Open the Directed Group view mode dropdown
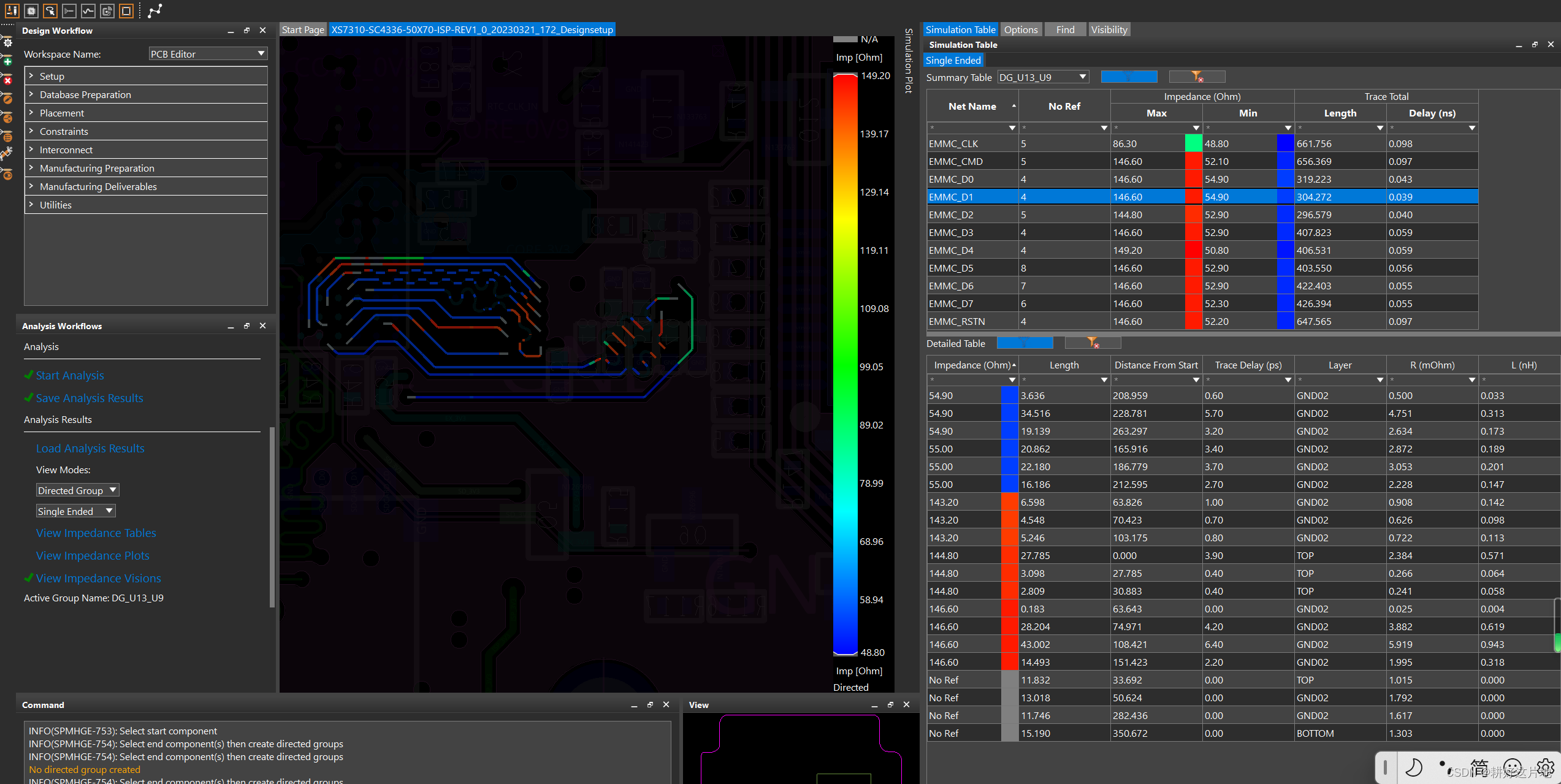The height and width of the screenshot is (784, 1561). click(77, 490)
